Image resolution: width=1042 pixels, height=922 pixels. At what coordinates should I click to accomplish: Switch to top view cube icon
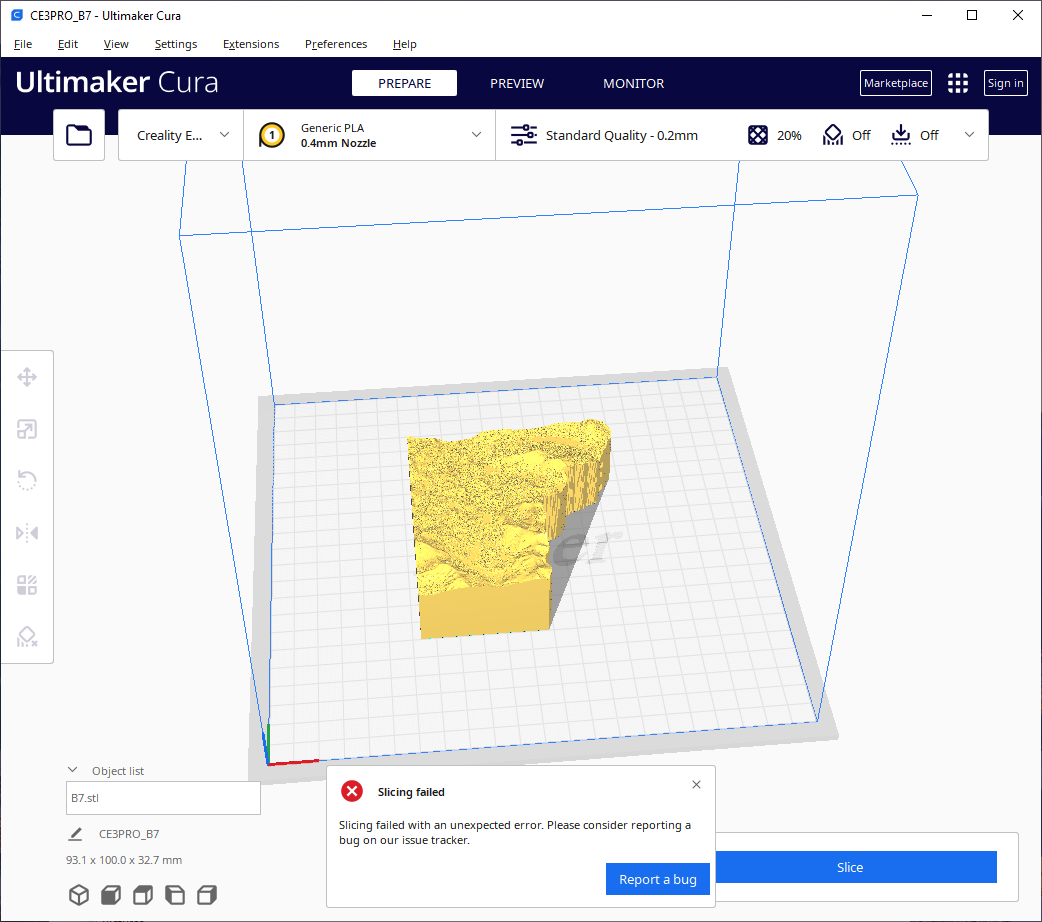(x=143, y=895)
